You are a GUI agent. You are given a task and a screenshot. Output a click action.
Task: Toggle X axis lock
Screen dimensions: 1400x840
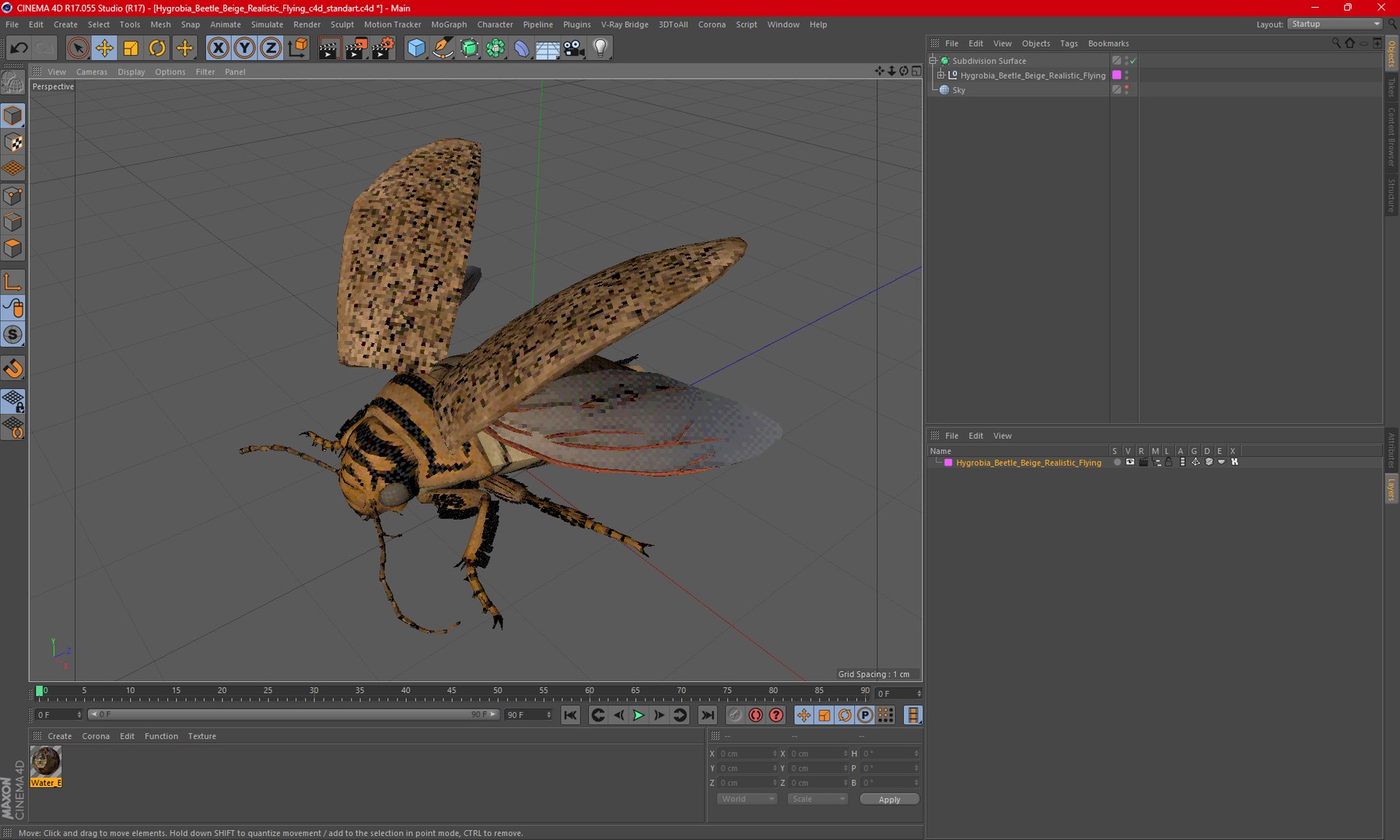point(219,48)
